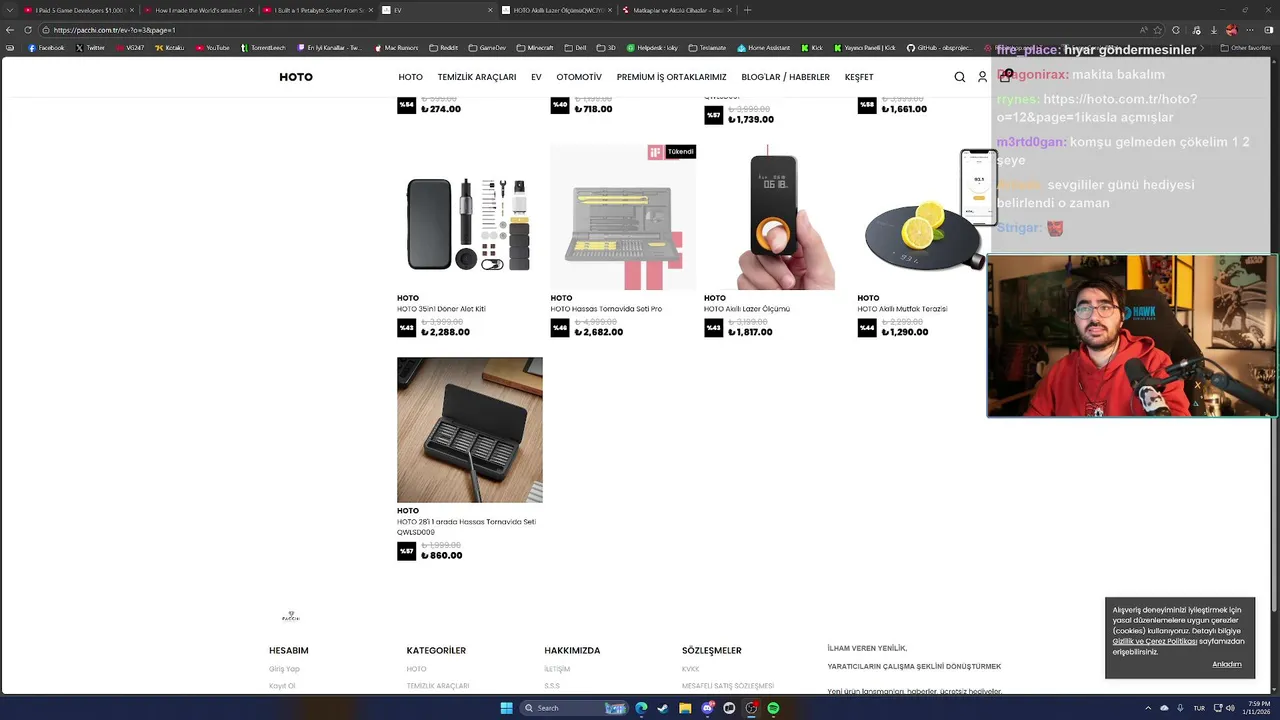Open the GameDev bookmarks folder
The height and width of the screenshot is (720, 1280).
pos(487,47)
